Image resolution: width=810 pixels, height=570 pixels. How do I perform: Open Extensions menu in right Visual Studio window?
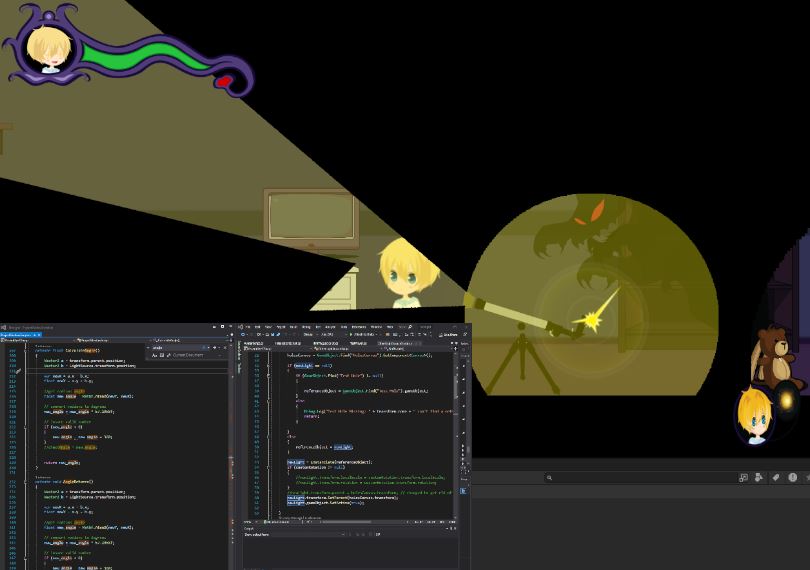click(x=359, y=327)
